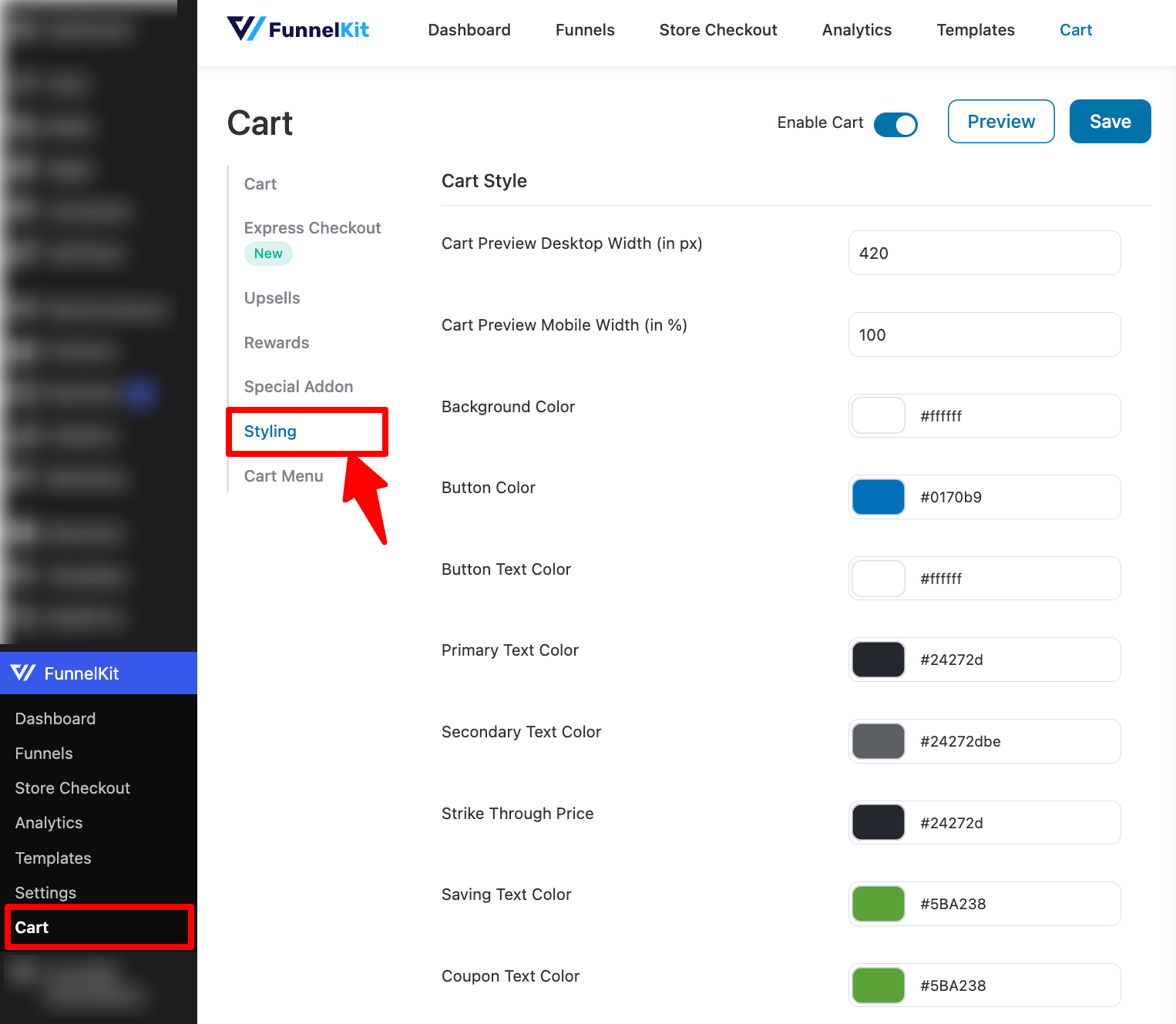1176x1024 pixels.
Task: Save the cart settings
Action: (1110, 122)
